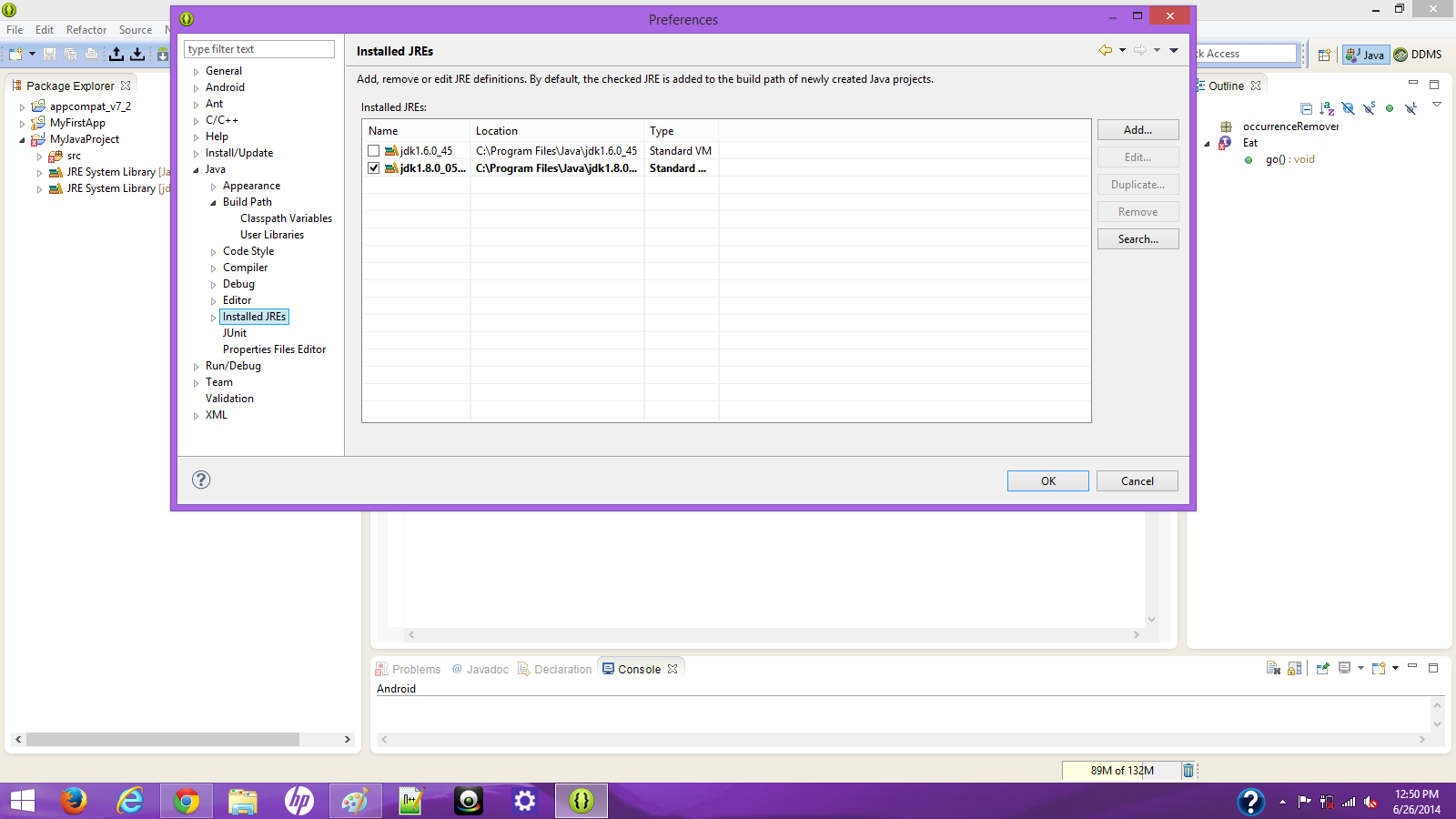1456x819 pixels.
Task: Click settings gear icon in taskbar
Action: click(x=525, y=801)
